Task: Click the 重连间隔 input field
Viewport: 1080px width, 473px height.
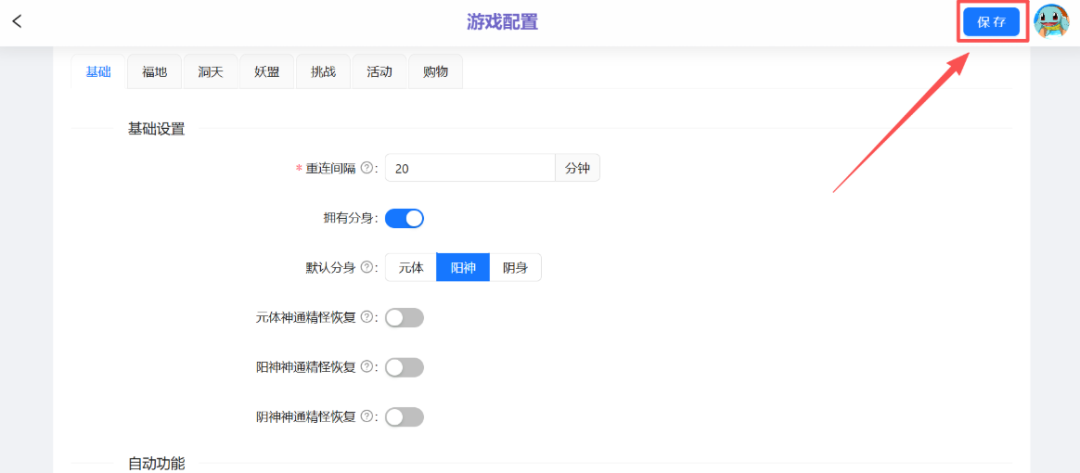Action: pyautogui.click(x=470, y=168)
